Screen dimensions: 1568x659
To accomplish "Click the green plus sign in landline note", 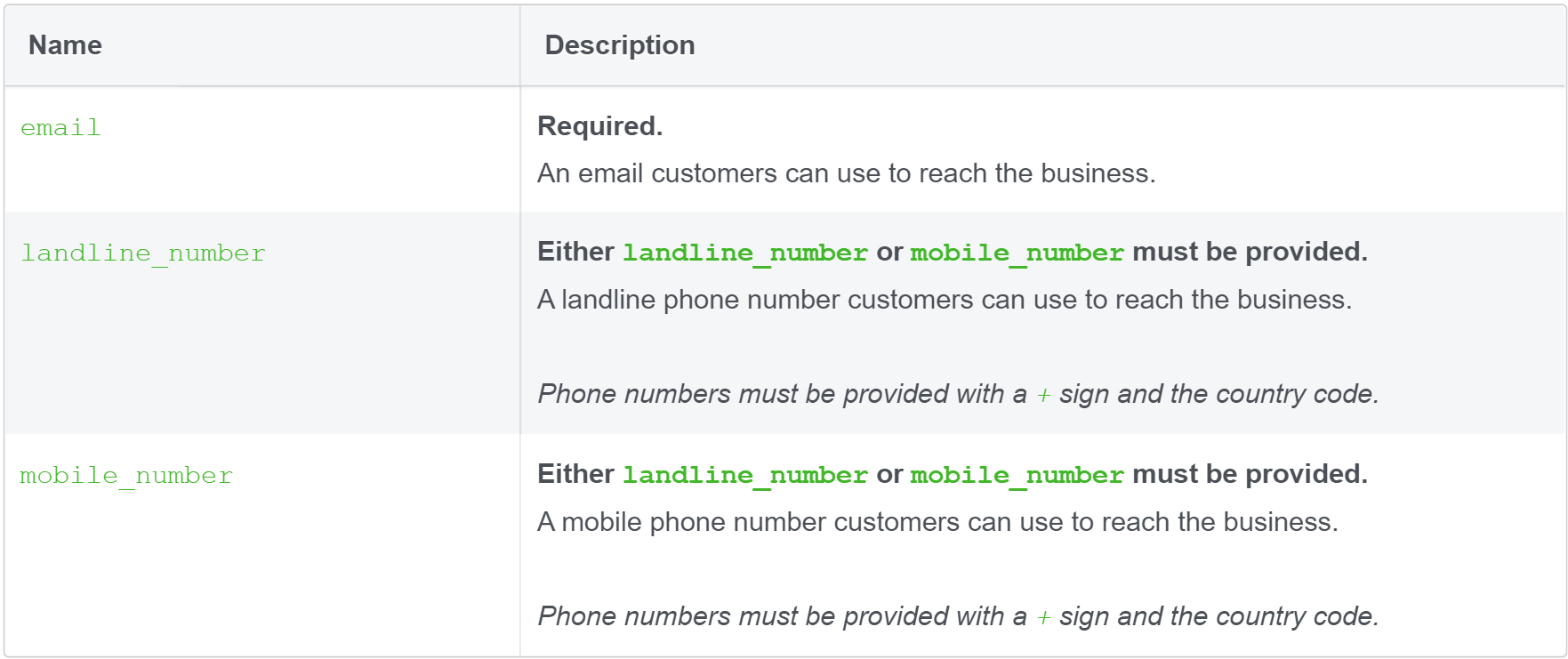I will [1044, 395].
